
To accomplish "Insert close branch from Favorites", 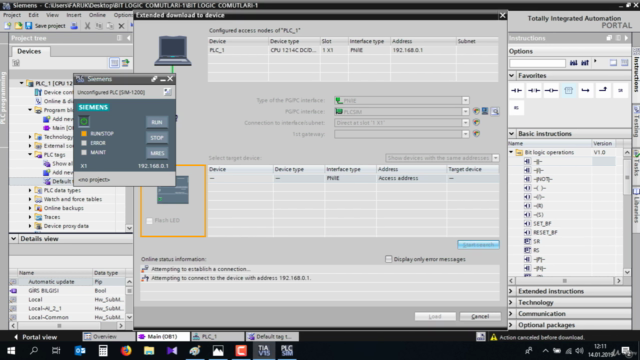I will click(603, 90).
